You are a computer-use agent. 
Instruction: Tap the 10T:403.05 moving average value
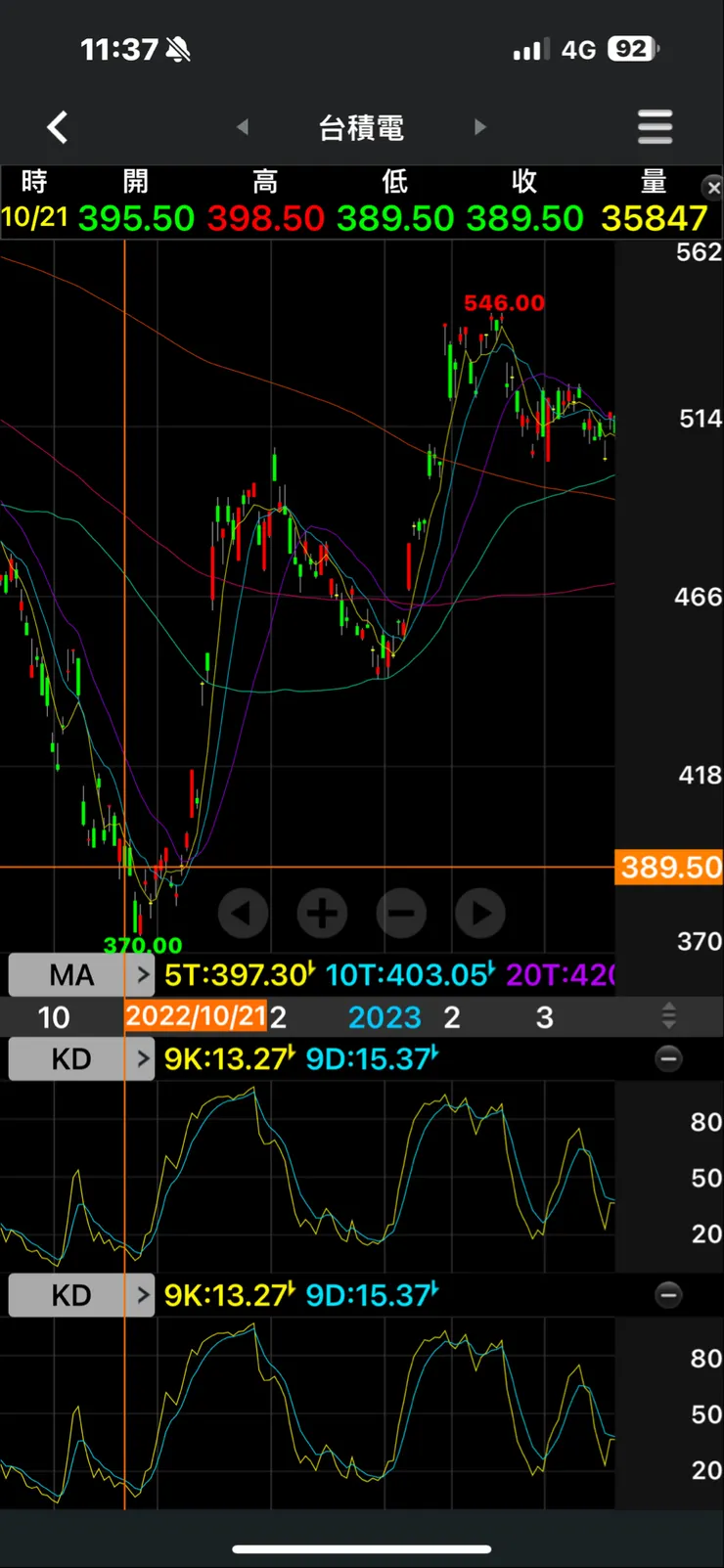coord(410,974)
